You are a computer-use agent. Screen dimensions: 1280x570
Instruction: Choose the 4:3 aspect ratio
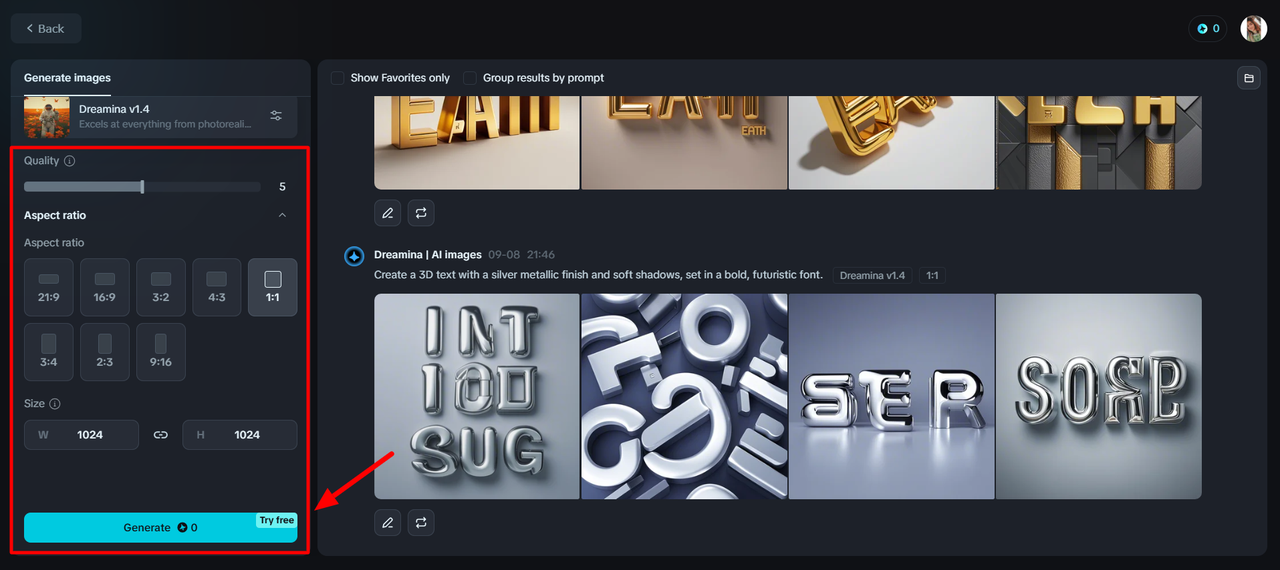pos(217,287)
